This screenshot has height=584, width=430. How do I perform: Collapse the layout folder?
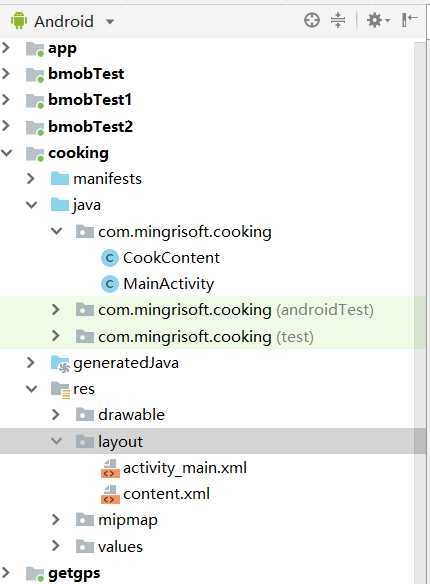[57, 441]
